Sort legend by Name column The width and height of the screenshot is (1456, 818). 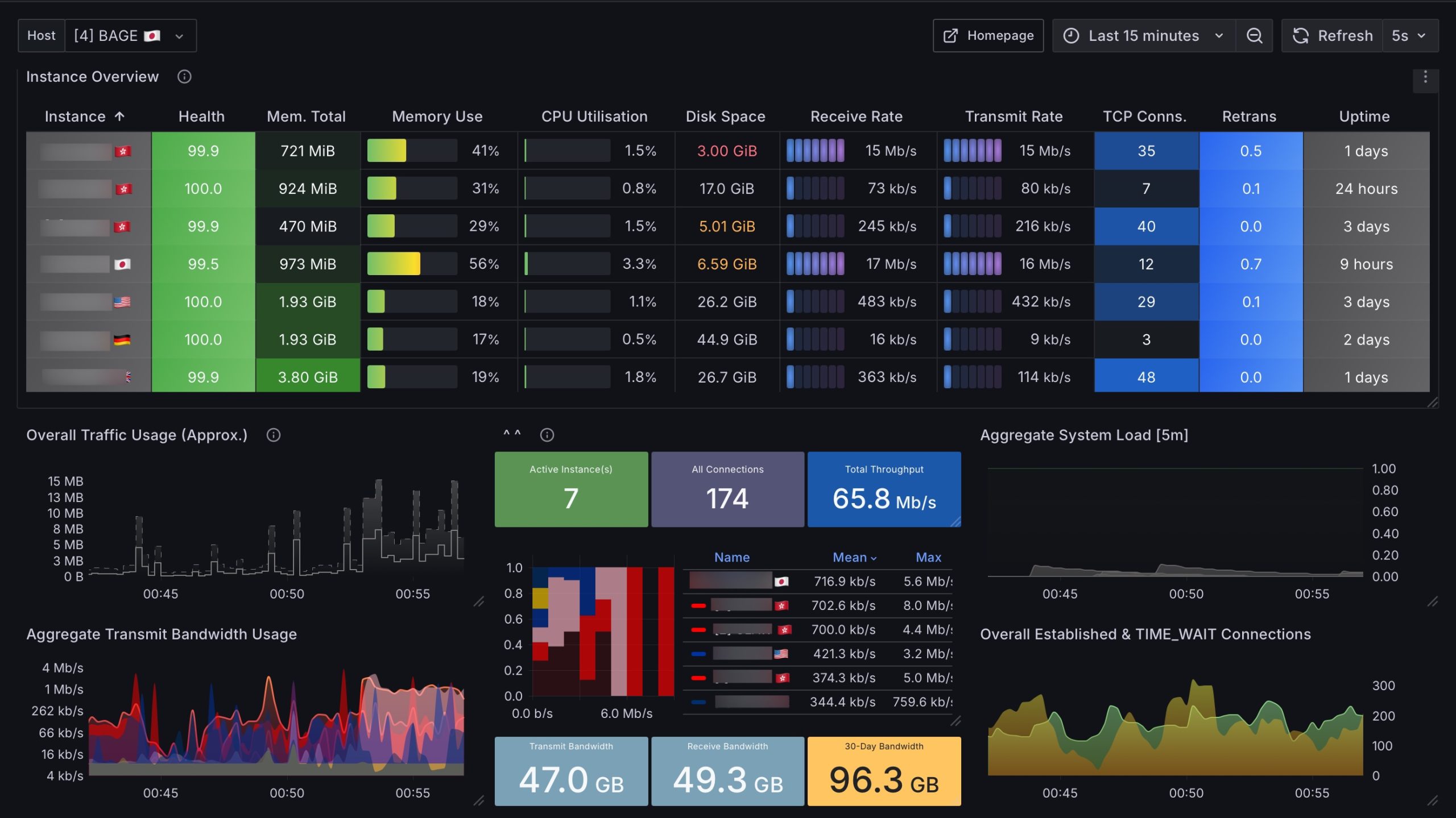[732, 558]
